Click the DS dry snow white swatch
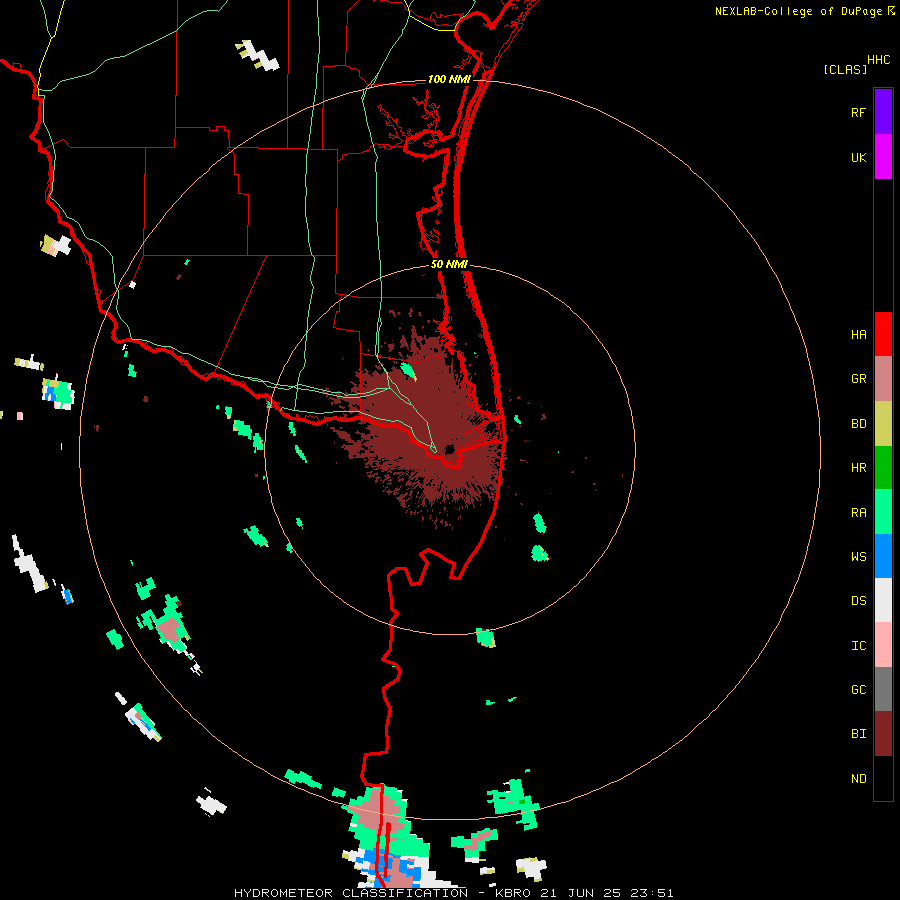900x900 pixels. coord(883,600)
